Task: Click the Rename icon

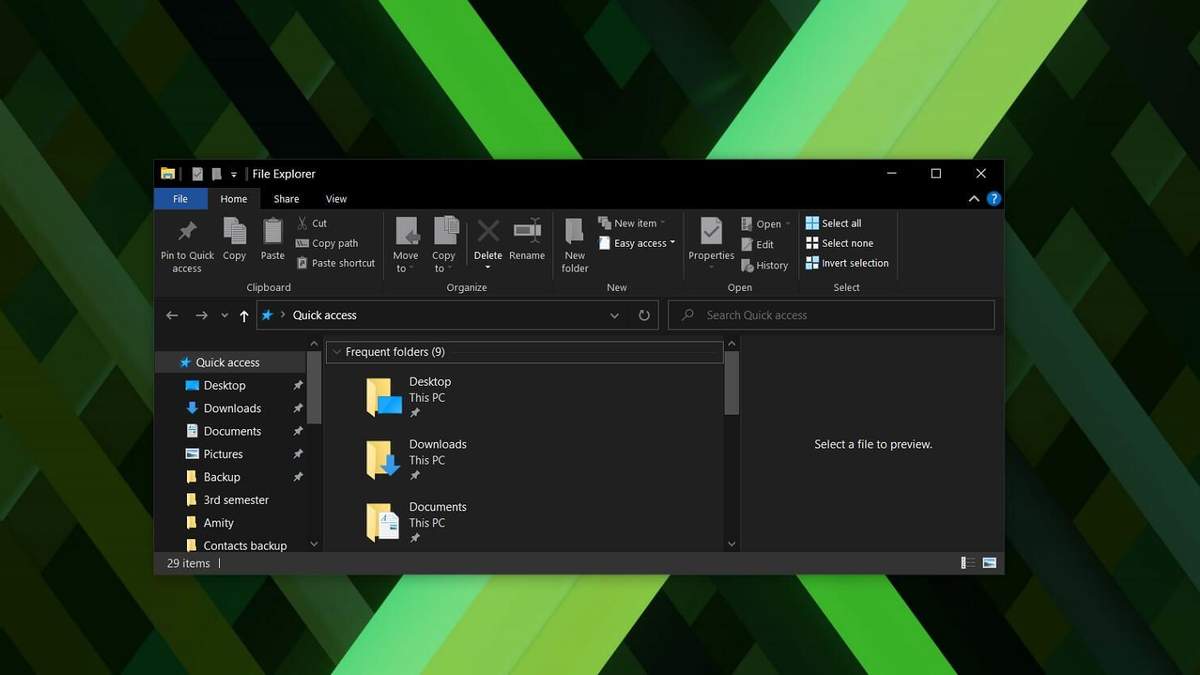Action: coord(527,231)
